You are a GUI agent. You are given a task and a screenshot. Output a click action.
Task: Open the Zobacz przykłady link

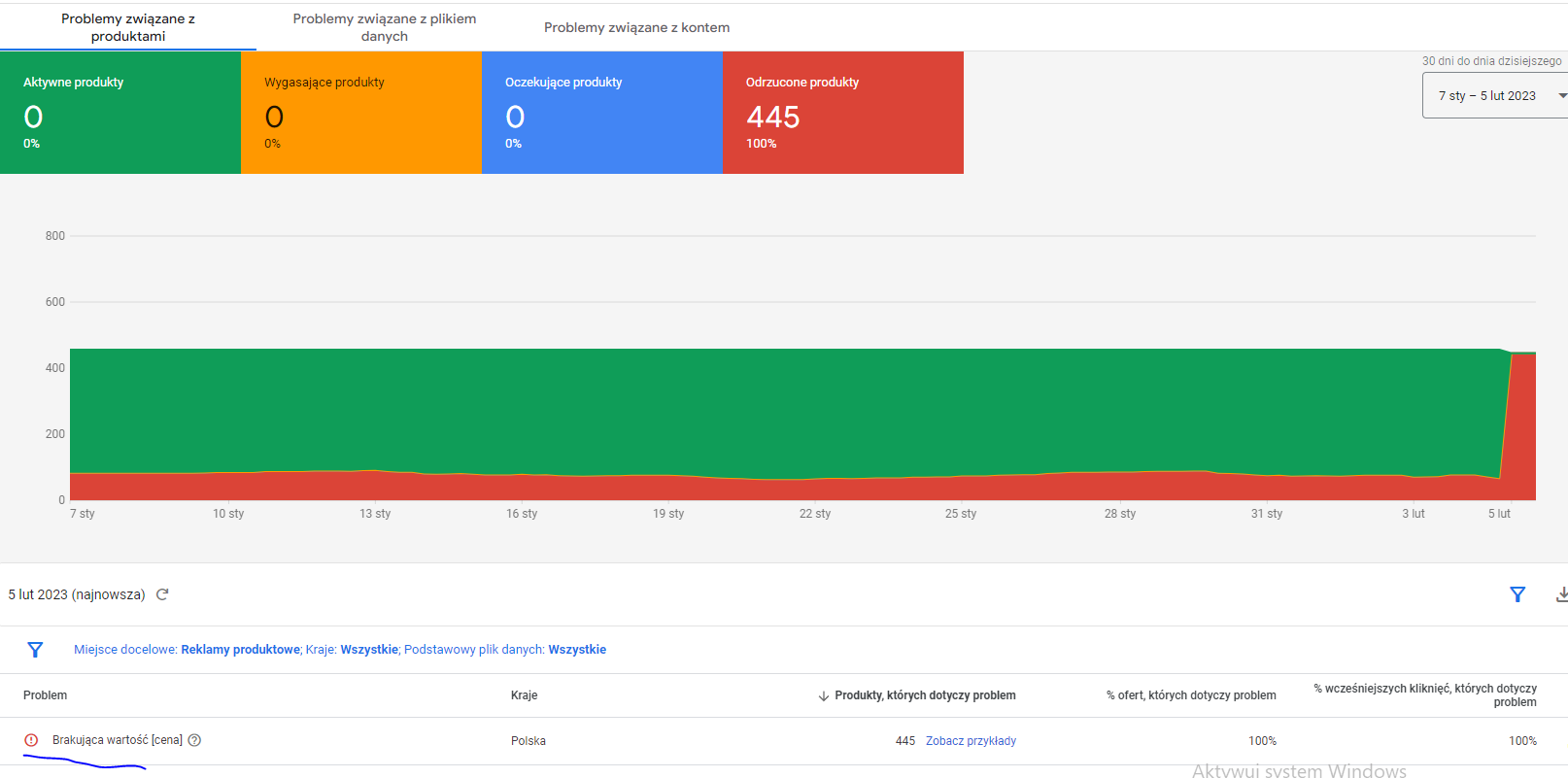pyautogui.click(x=971, y=741)
